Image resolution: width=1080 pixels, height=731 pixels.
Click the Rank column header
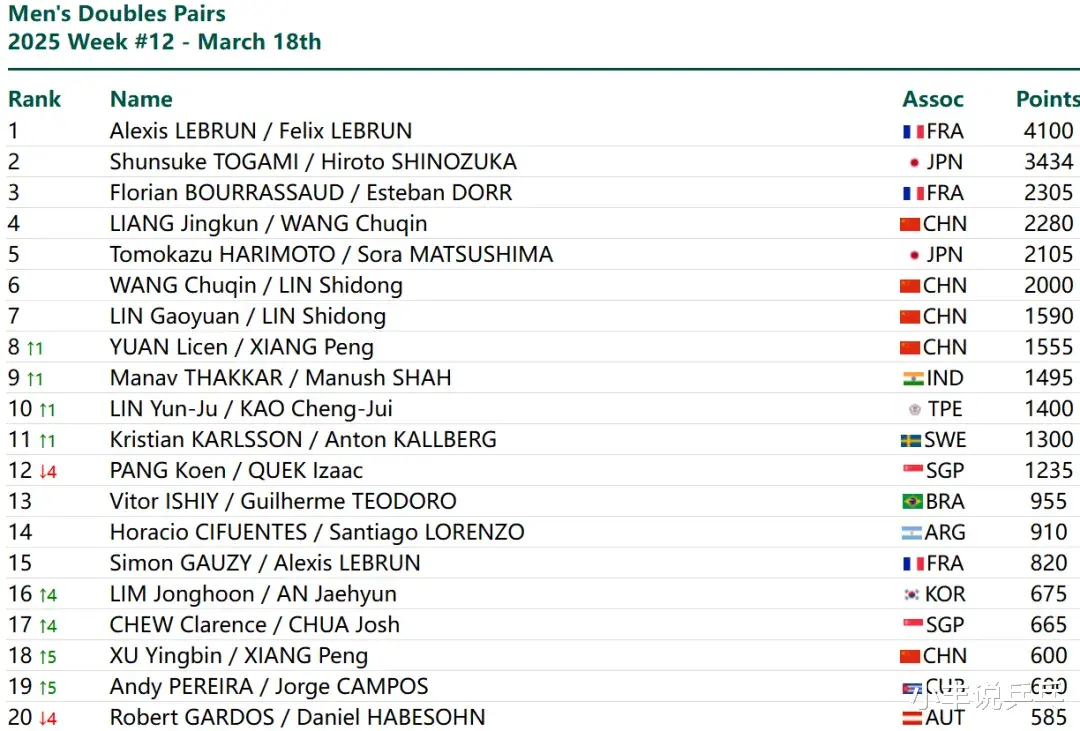pos(34,99)
